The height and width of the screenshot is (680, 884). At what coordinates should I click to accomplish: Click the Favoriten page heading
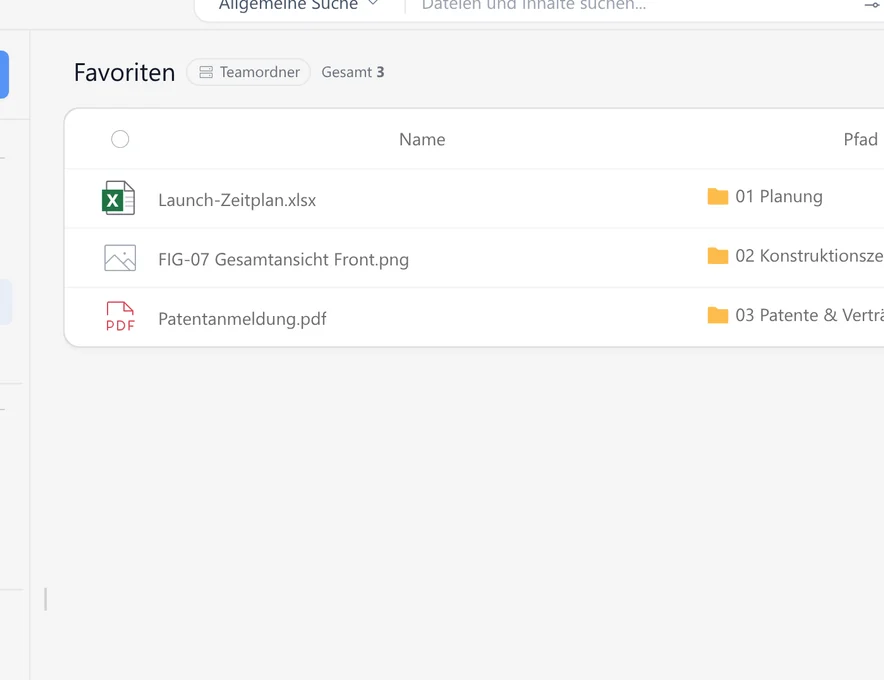(x=125, y=73)
